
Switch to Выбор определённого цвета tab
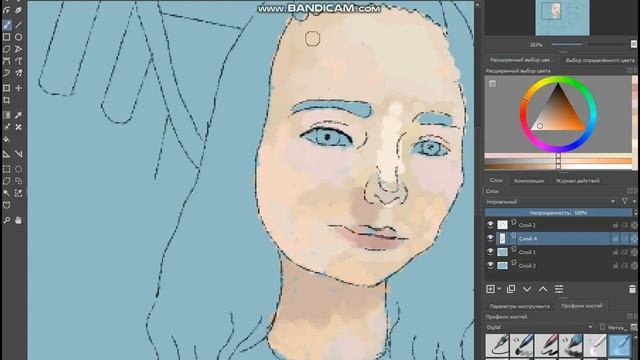pyautogui.click(x=600, y=60)
